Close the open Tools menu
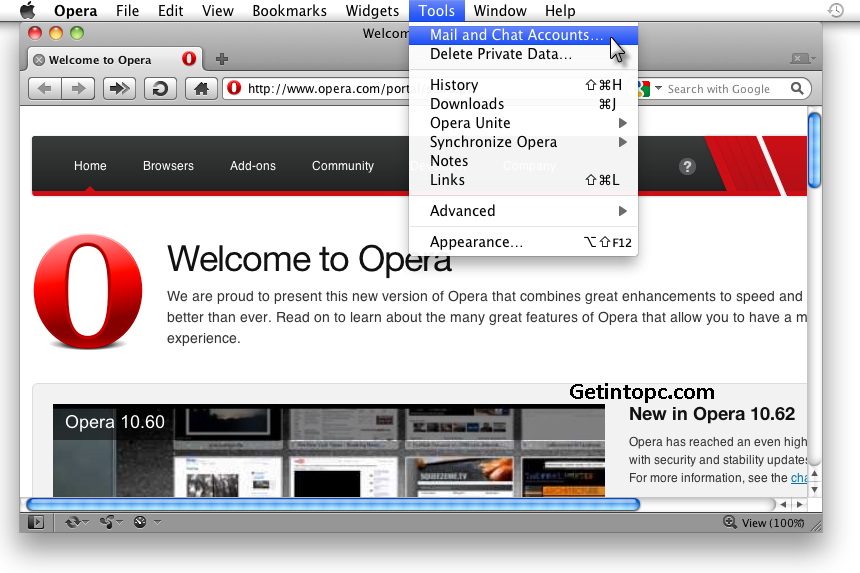The image size is (860, 573). 437,10
